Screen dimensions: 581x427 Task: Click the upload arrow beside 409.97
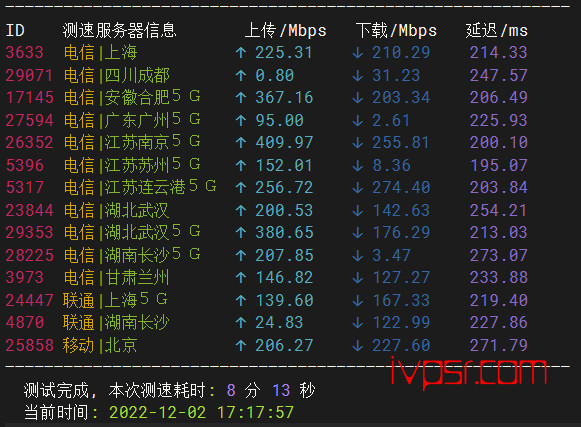tap(241, 142)
